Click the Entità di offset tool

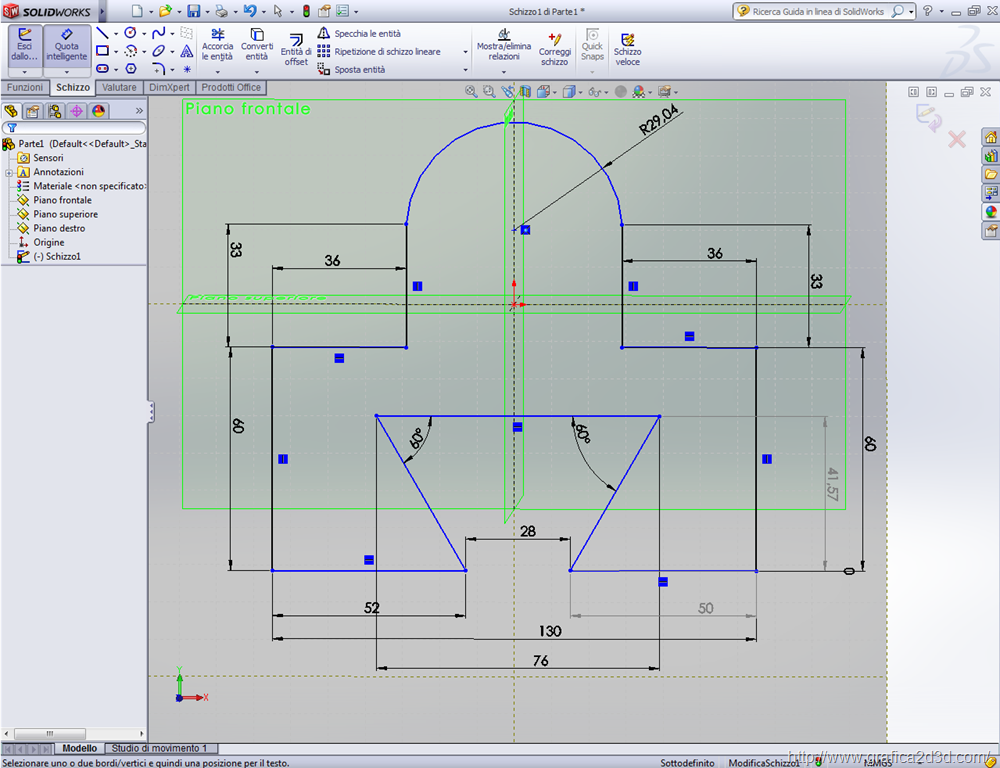[x=296, y=49]
